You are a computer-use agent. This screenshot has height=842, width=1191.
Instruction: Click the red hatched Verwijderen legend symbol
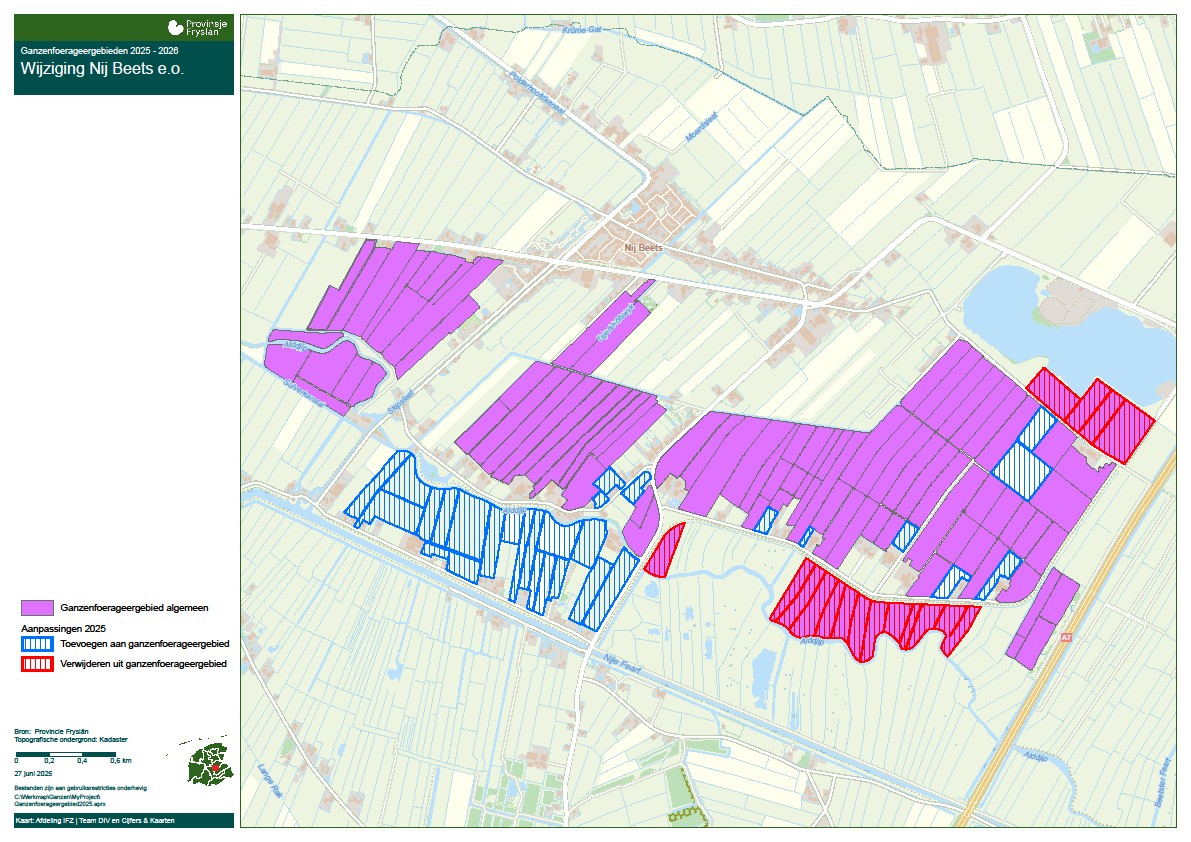click(x=37, y=664)
